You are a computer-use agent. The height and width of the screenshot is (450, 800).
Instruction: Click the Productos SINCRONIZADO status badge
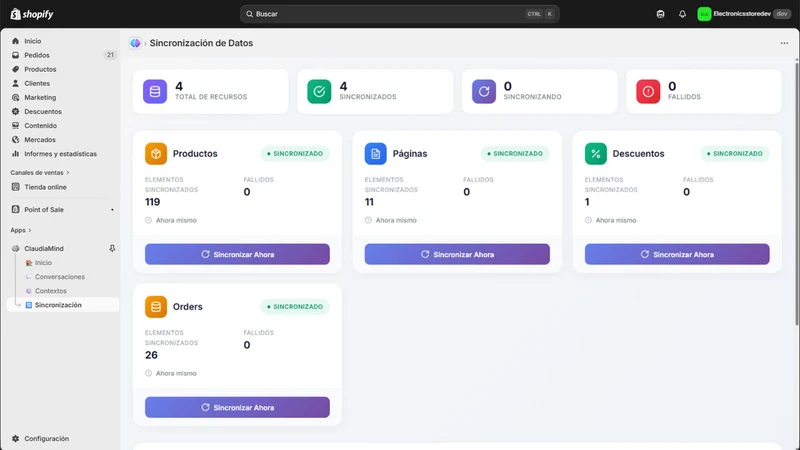coord(295,154)
